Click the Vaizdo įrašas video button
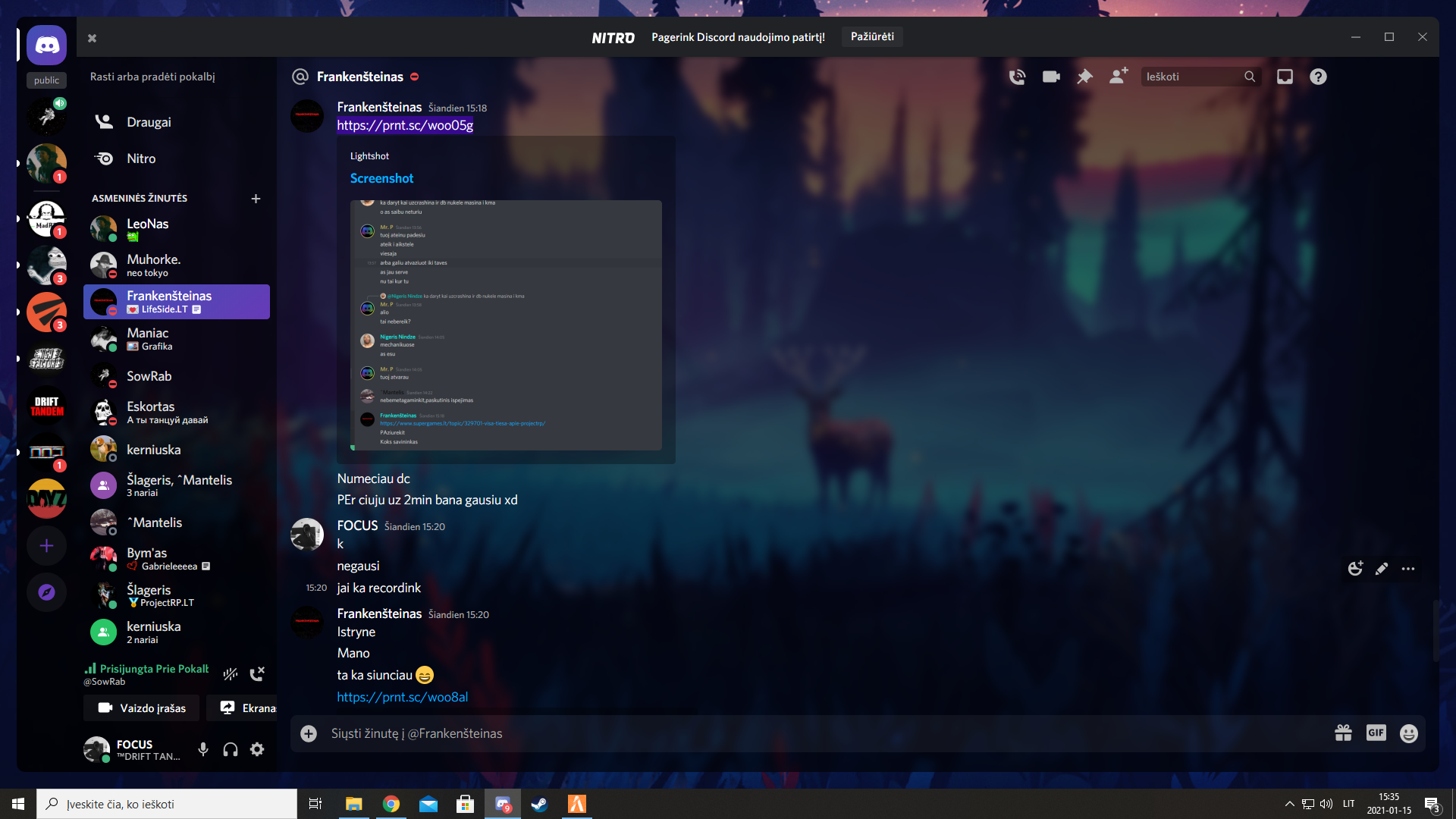 pos(142,708)
